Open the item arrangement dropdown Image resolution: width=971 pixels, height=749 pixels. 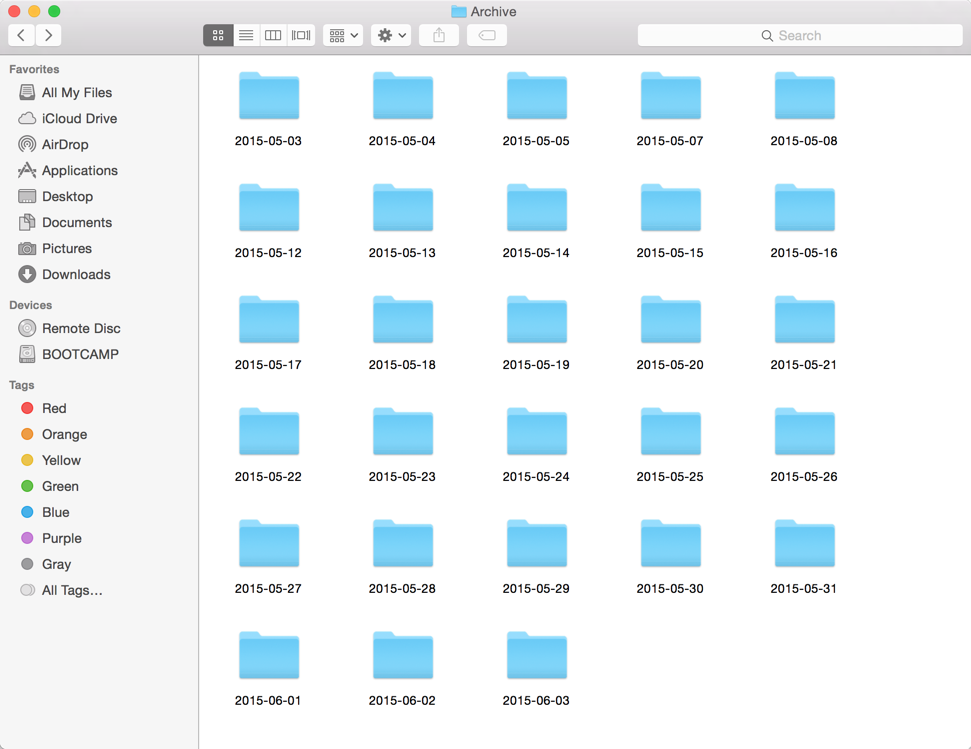click(343, 35)
